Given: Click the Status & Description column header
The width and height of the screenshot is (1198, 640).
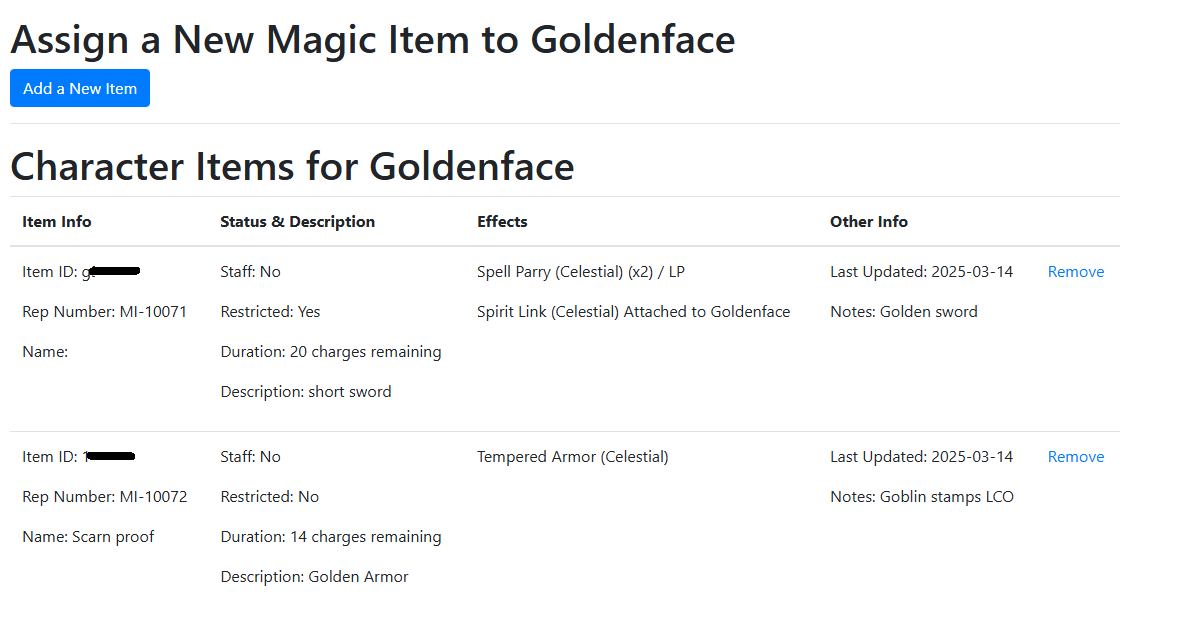Looking at the screenshot, I should tap(297, 222).
